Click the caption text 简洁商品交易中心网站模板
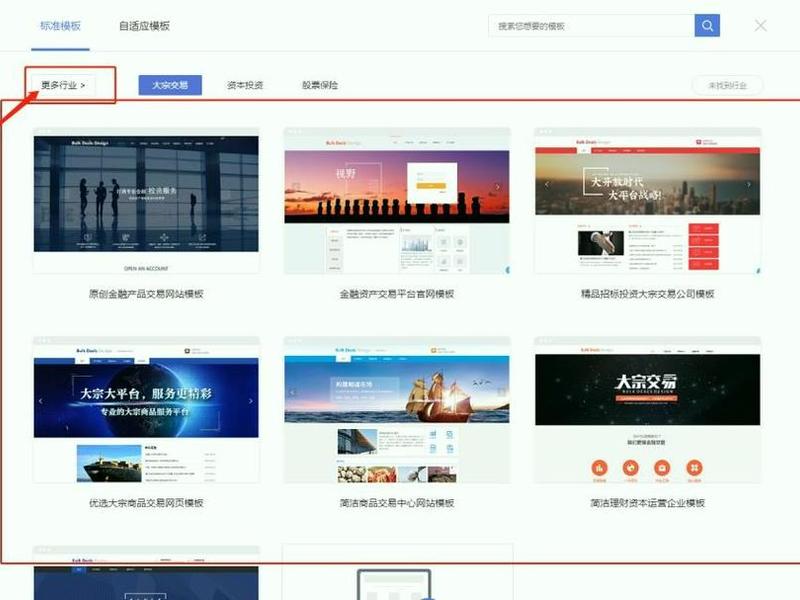This screenshot has height=600, width=800. coord(397,503)
